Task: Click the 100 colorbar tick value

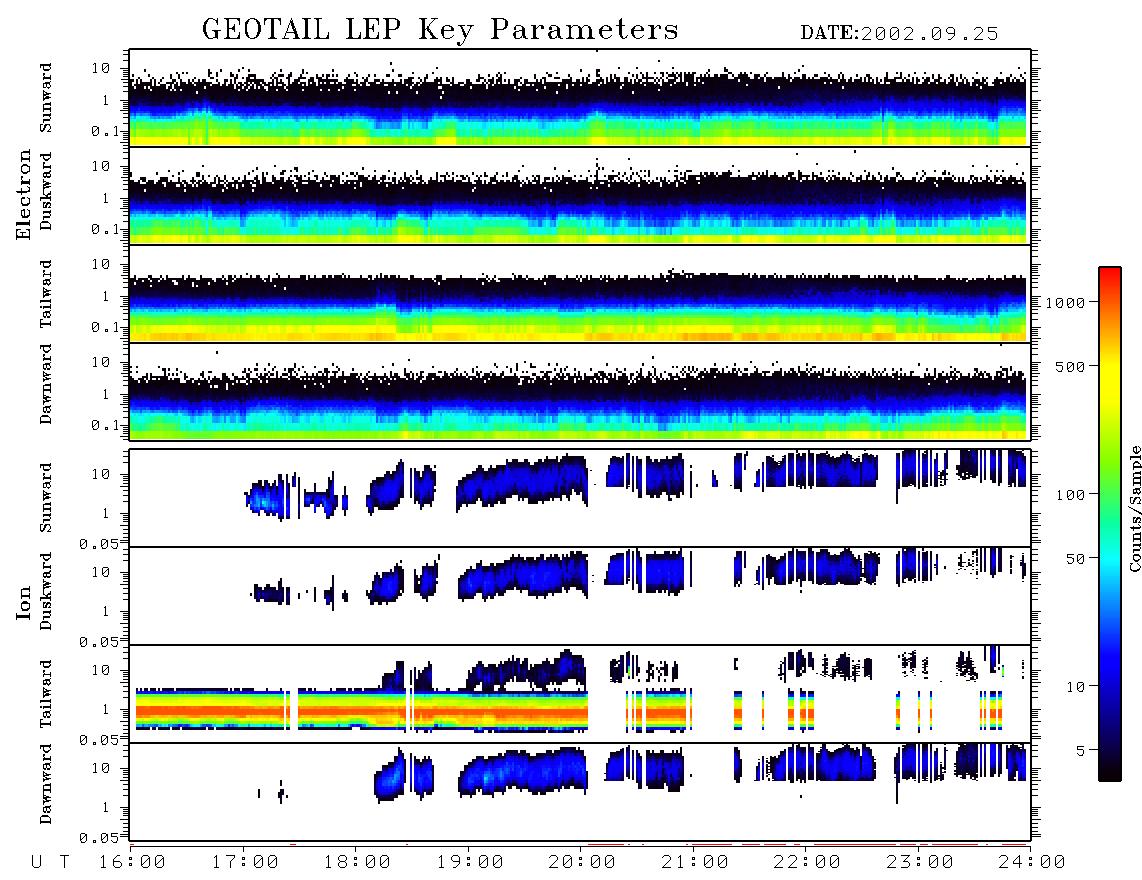Action: pos(1070,495)
